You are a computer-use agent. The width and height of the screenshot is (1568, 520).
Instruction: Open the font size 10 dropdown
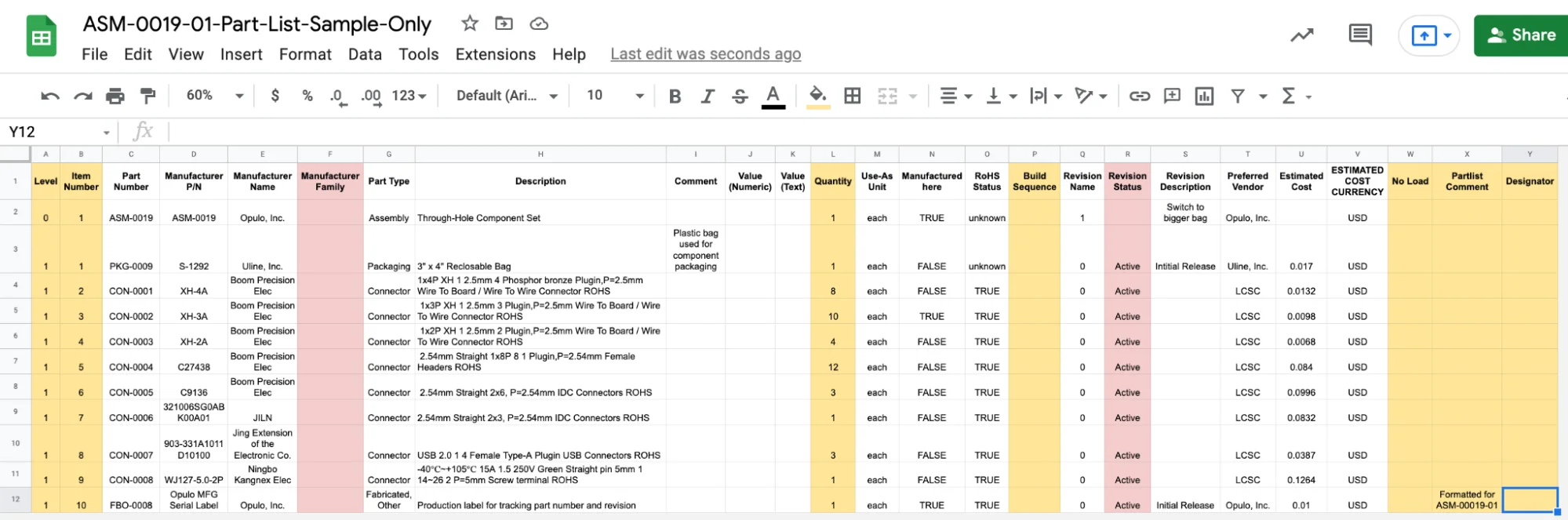coord(615,96)
